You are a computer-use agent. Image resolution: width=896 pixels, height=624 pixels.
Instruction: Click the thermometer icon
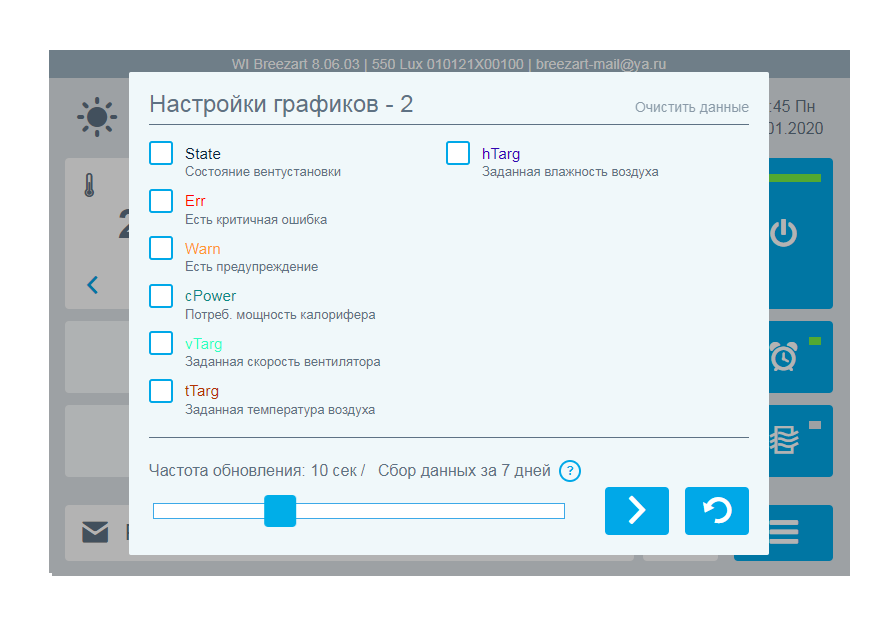pos(89,185)
